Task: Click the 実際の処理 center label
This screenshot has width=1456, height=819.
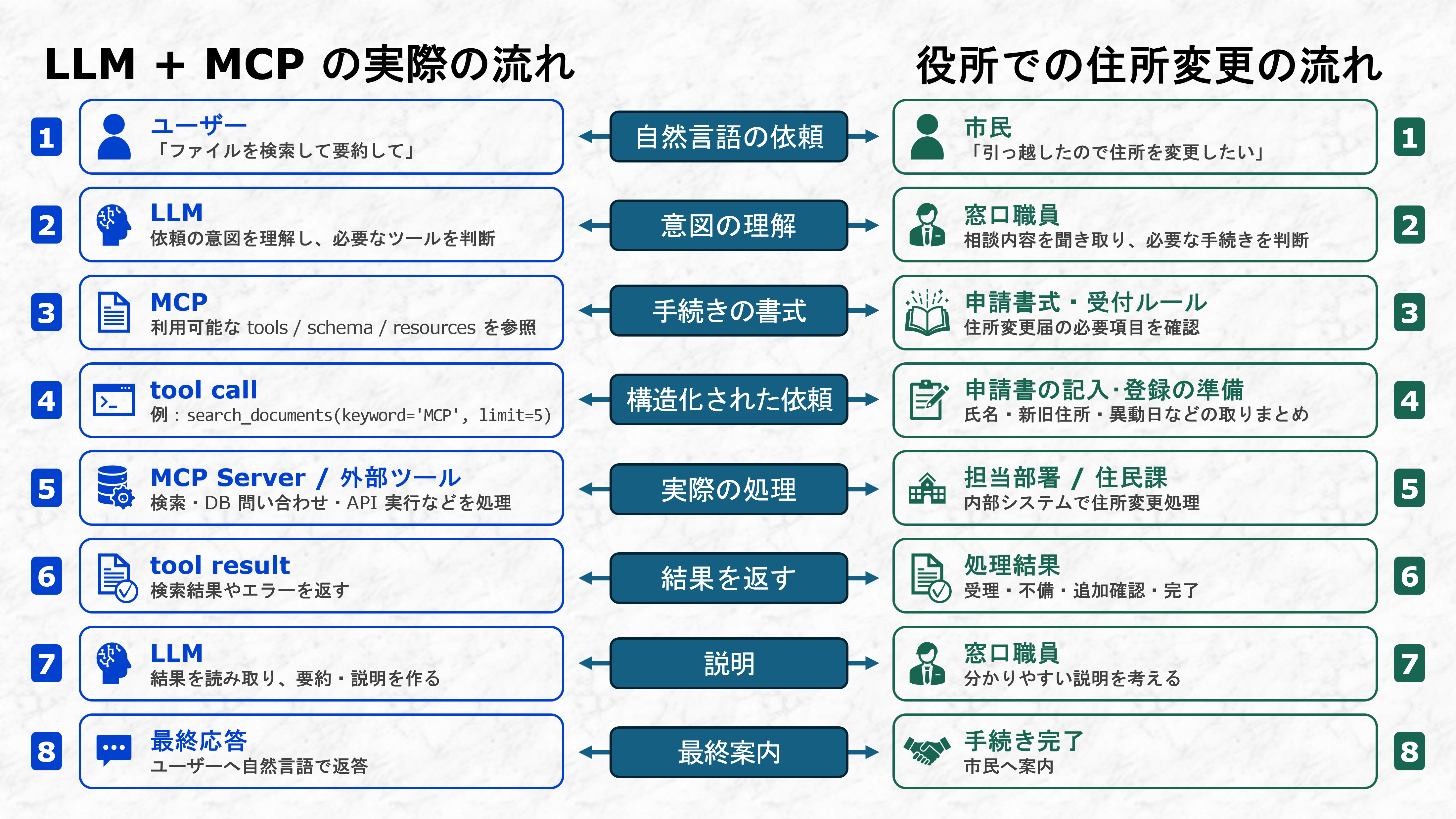Action: [729, 489]
